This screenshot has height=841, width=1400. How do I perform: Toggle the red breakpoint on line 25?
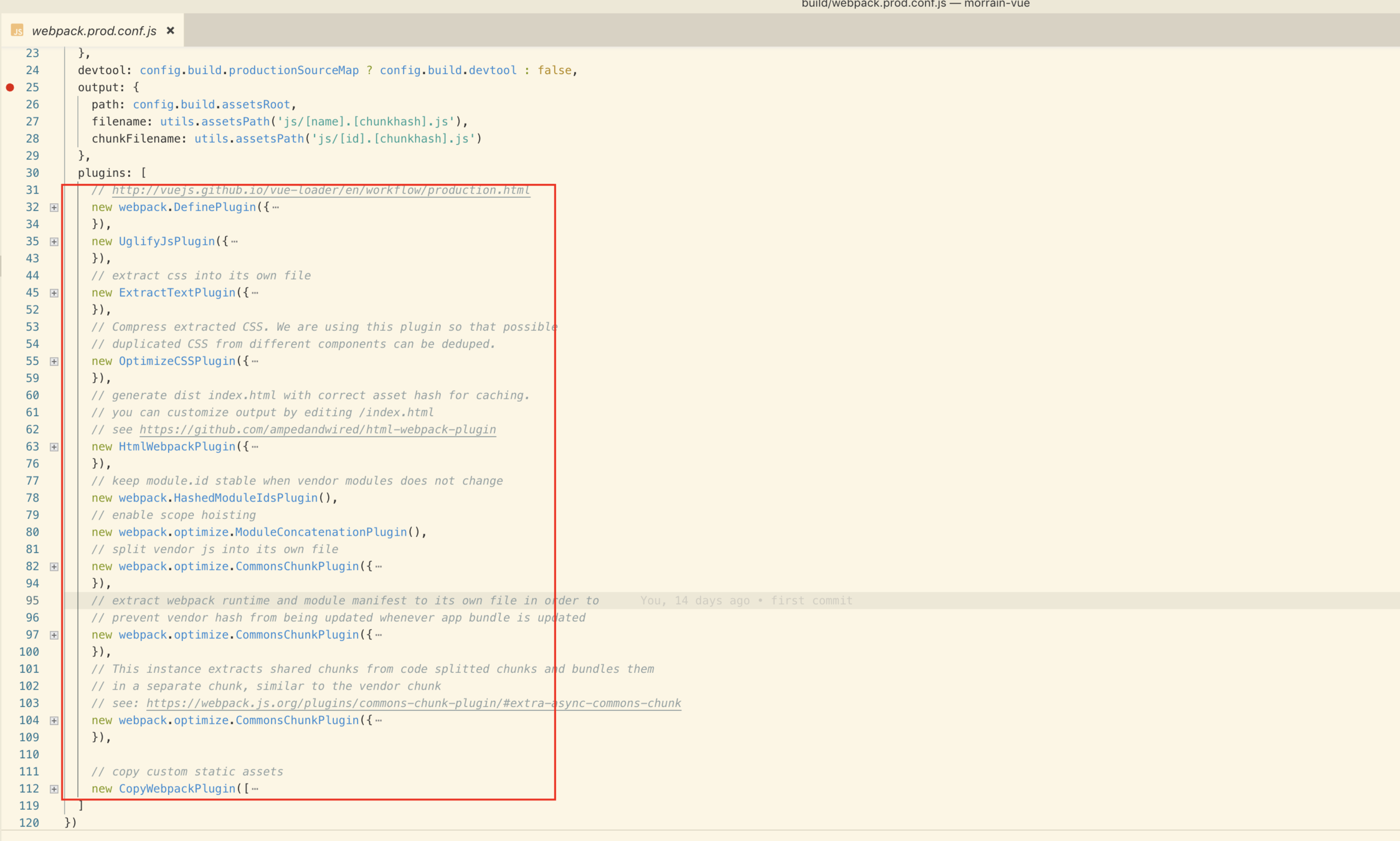coord(10,87)
